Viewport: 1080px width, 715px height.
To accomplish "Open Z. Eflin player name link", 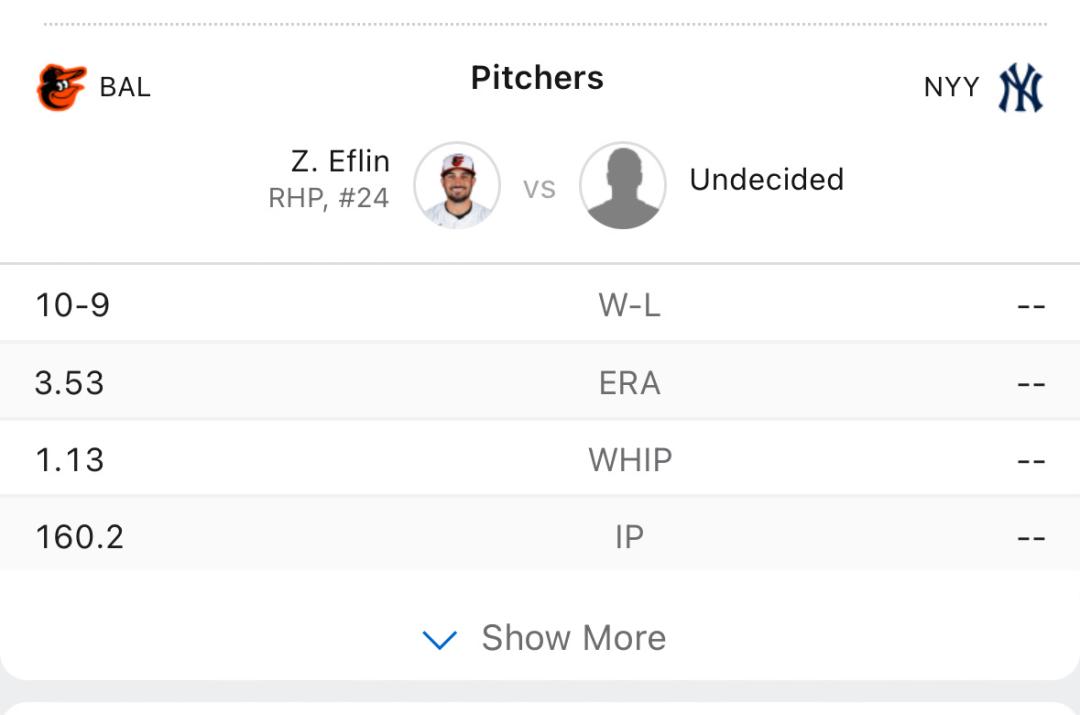I will 340,161.
